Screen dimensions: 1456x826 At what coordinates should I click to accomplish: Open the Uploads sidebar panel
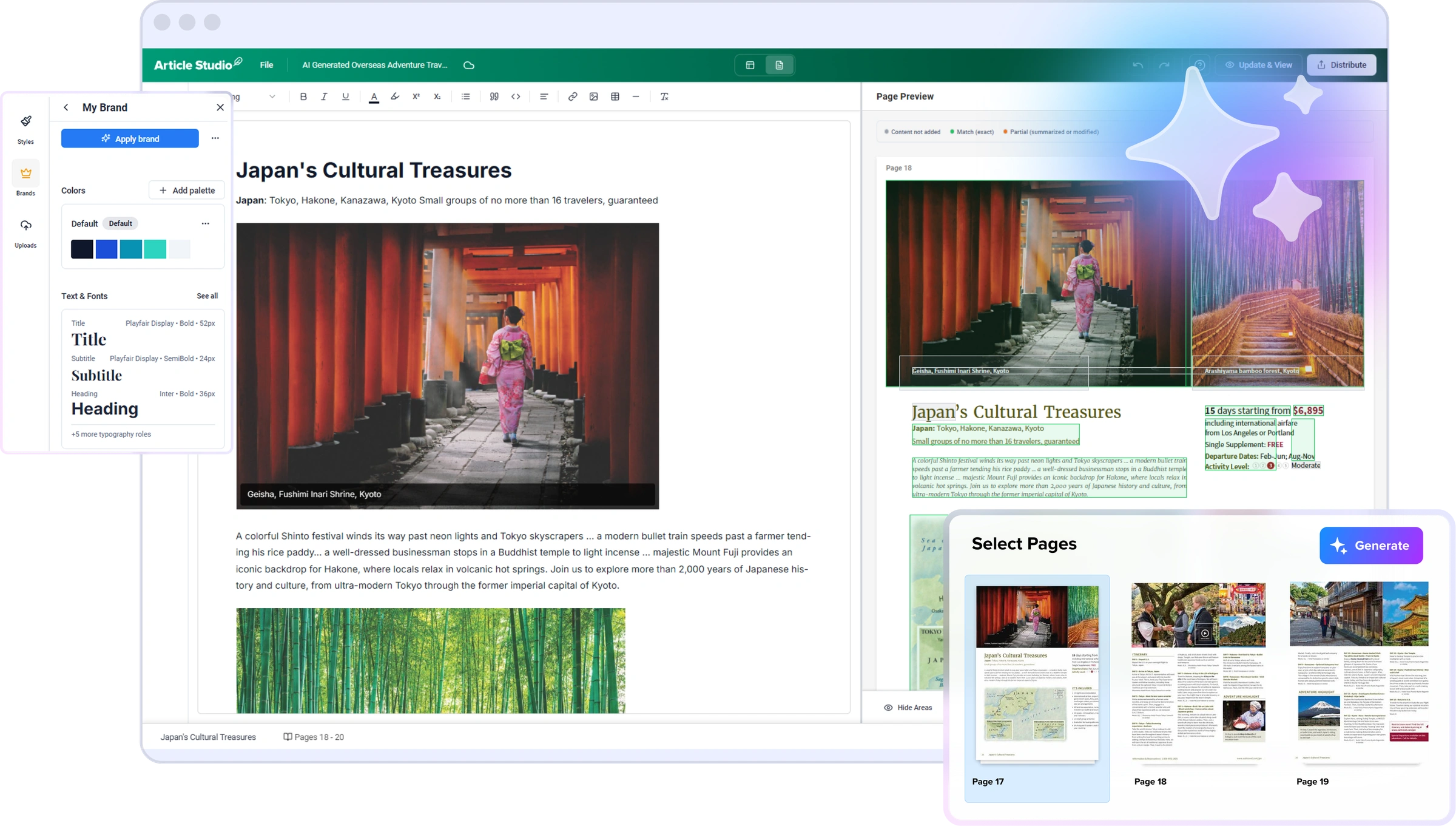(x=25, y=233)
